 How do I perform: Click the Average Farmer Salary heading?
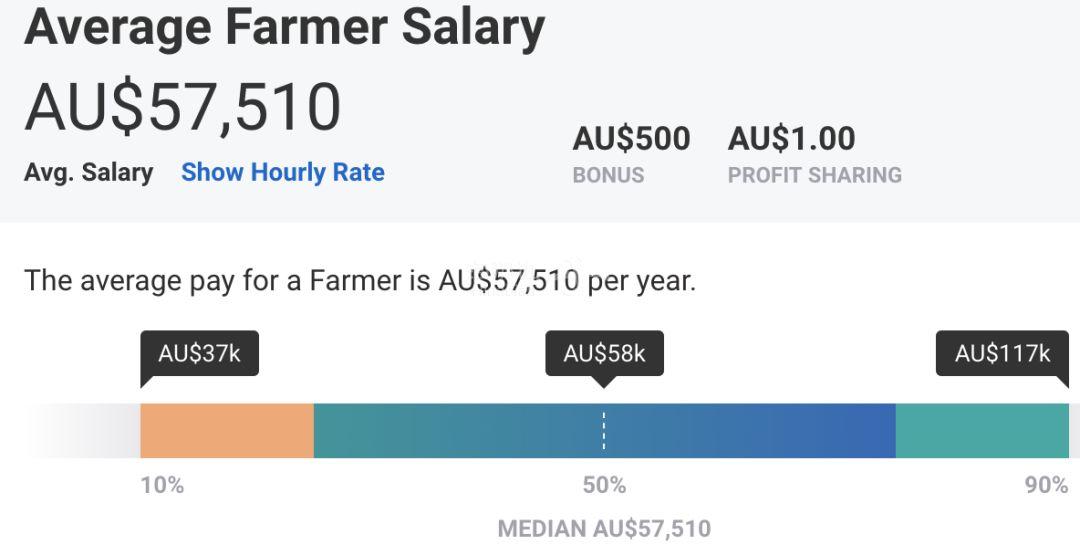[284, 28]
